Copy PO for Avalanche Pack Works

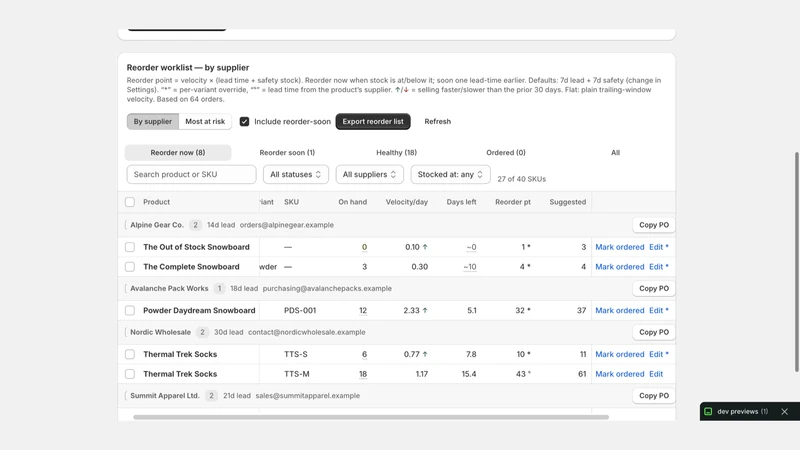click(654, 288)
